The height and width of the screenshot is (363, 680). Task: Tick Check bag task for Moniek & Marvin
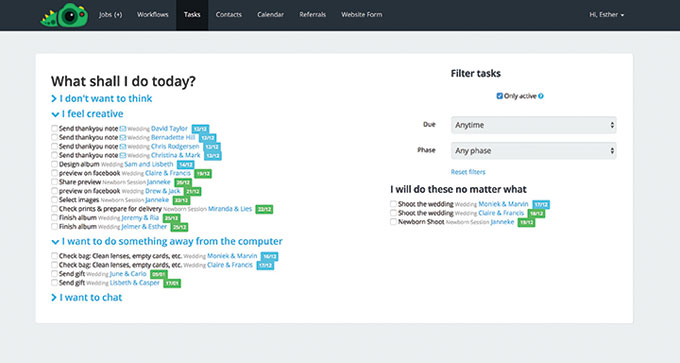(x=54, y=256)
